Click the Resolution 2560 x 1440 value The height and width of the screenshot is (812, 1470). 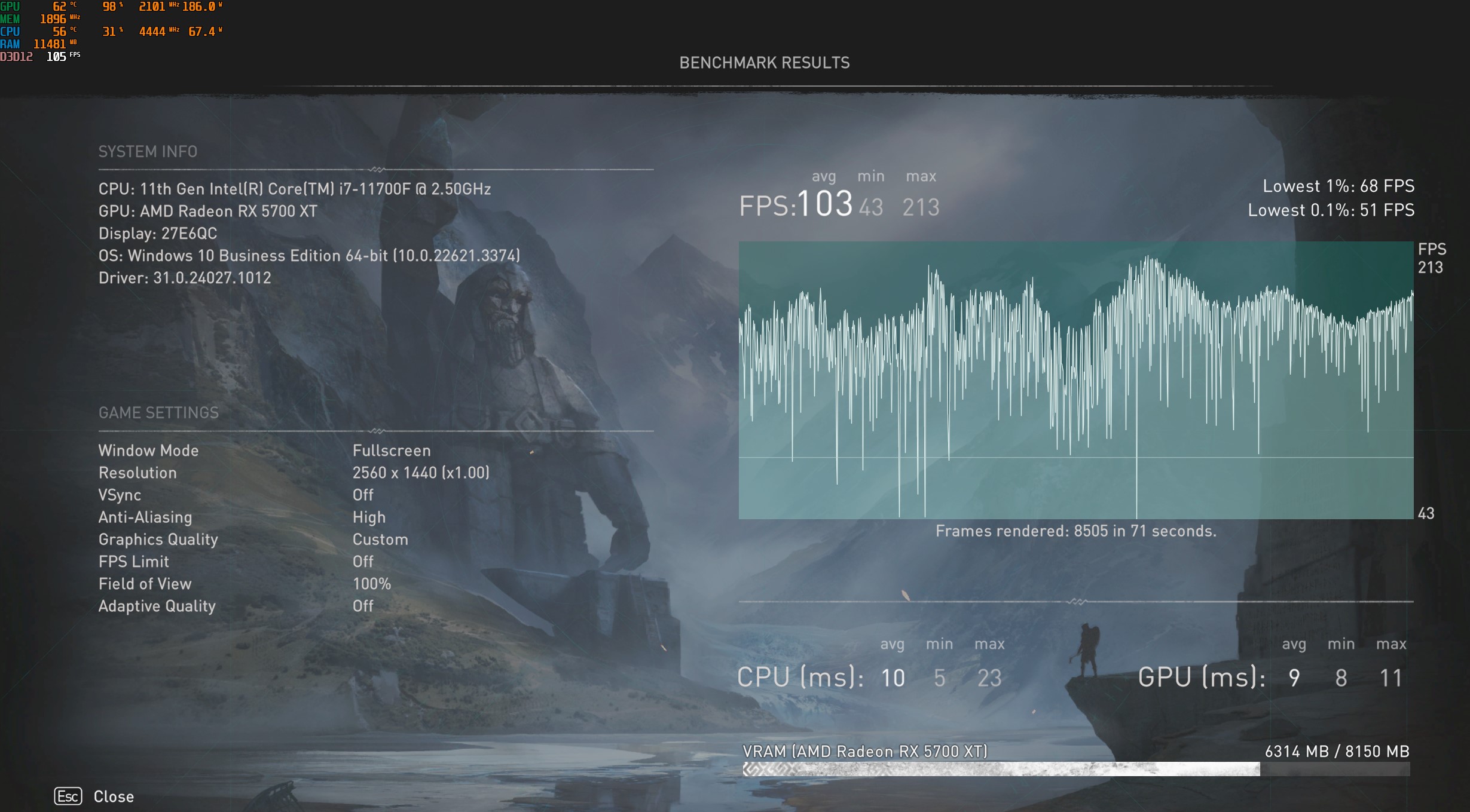coord(421,473)
